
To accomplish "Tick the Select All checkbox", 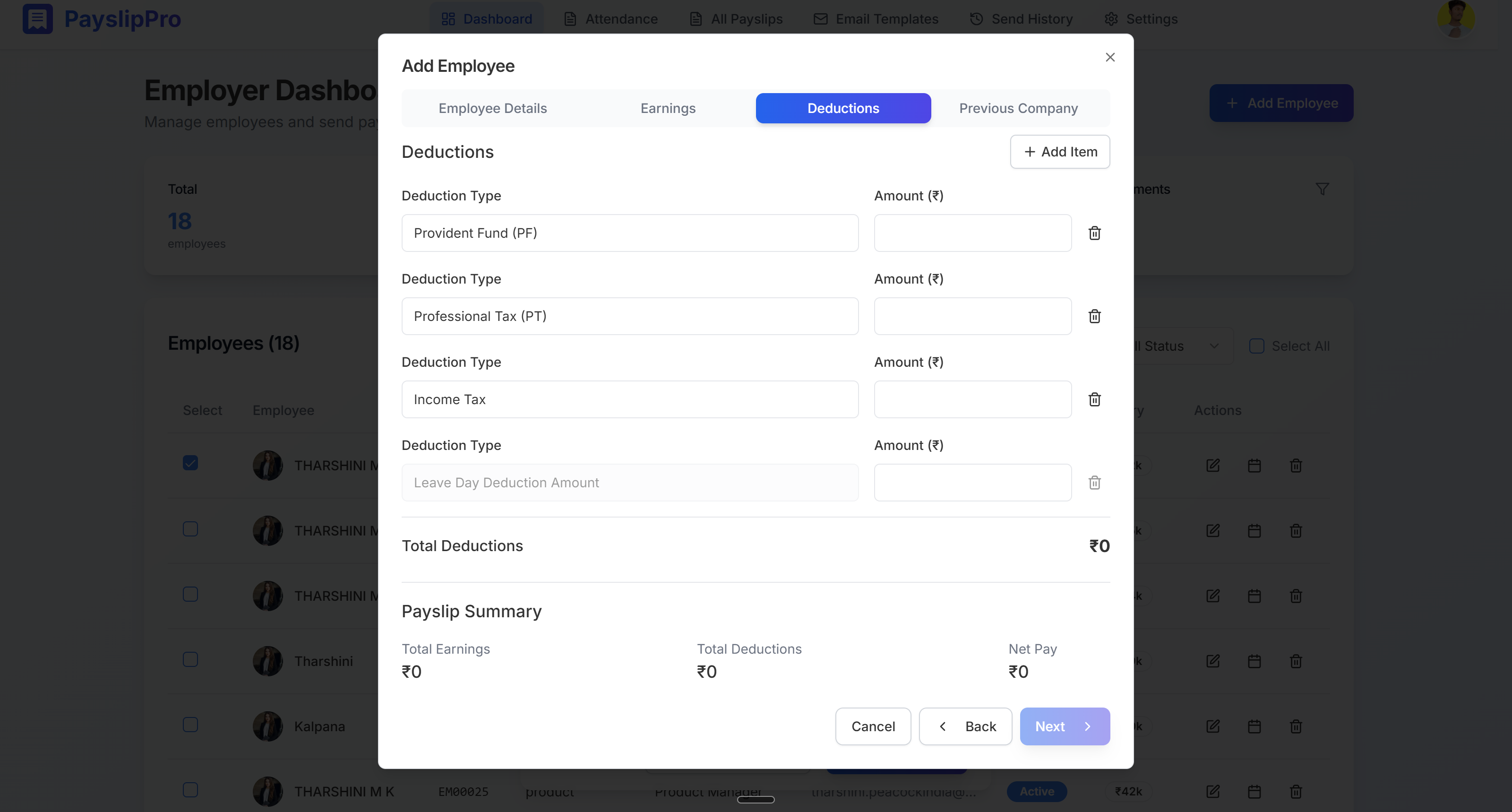I will pos(1257,346).
